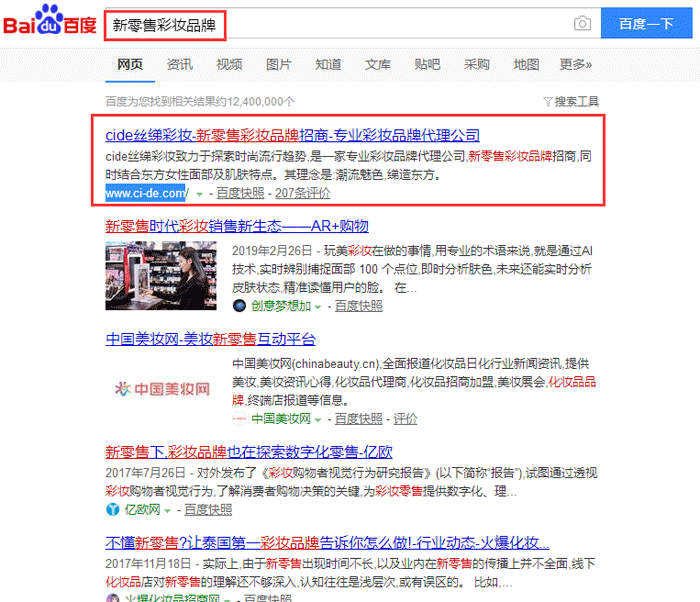
Task: Click the 火爆化妆品招商网 source favicon
Action: (113, 598)
